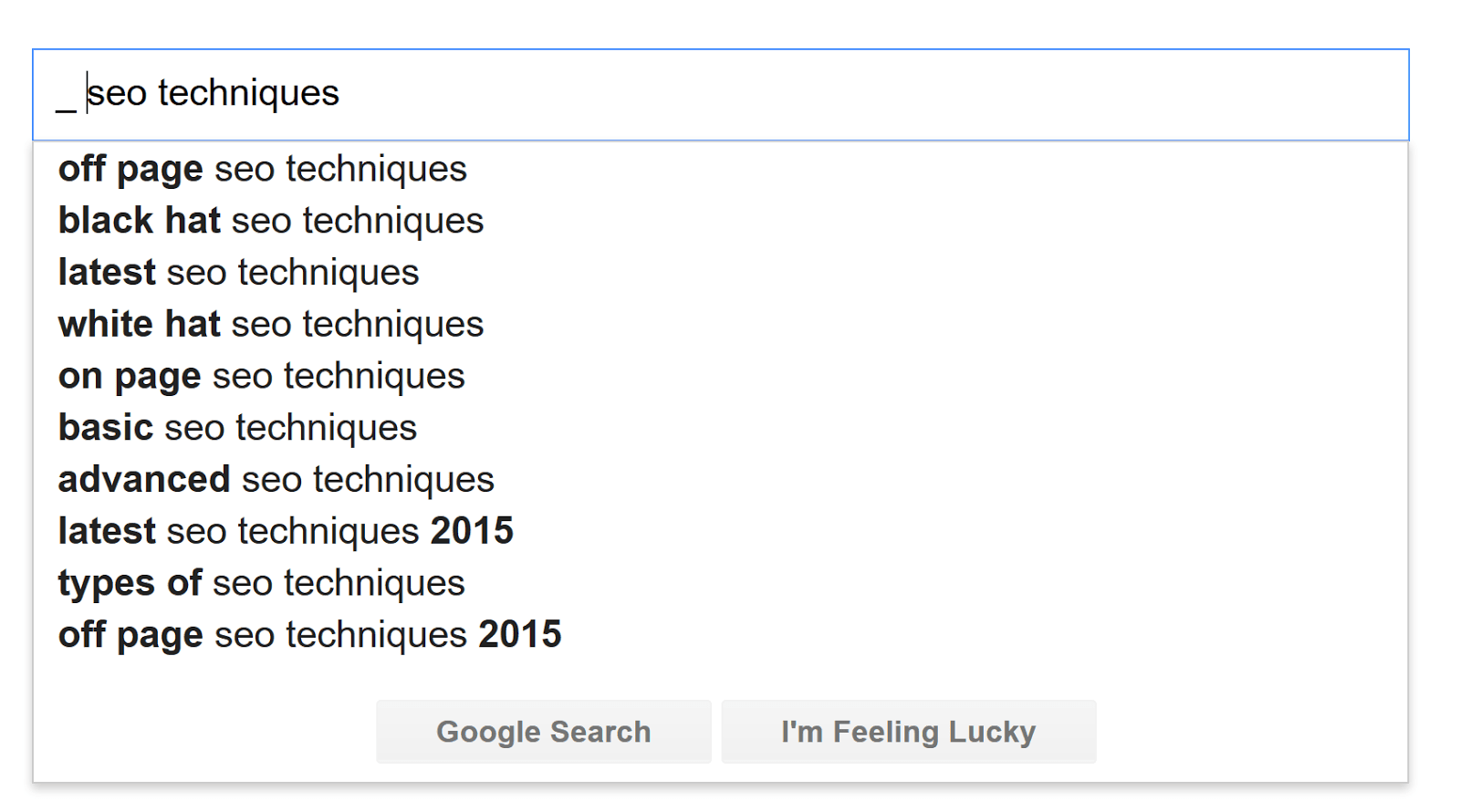This screenshot has width=1460, height=812.
Task: Click bold 'black hat' text in suggestions
Action: tap(140, 221)
